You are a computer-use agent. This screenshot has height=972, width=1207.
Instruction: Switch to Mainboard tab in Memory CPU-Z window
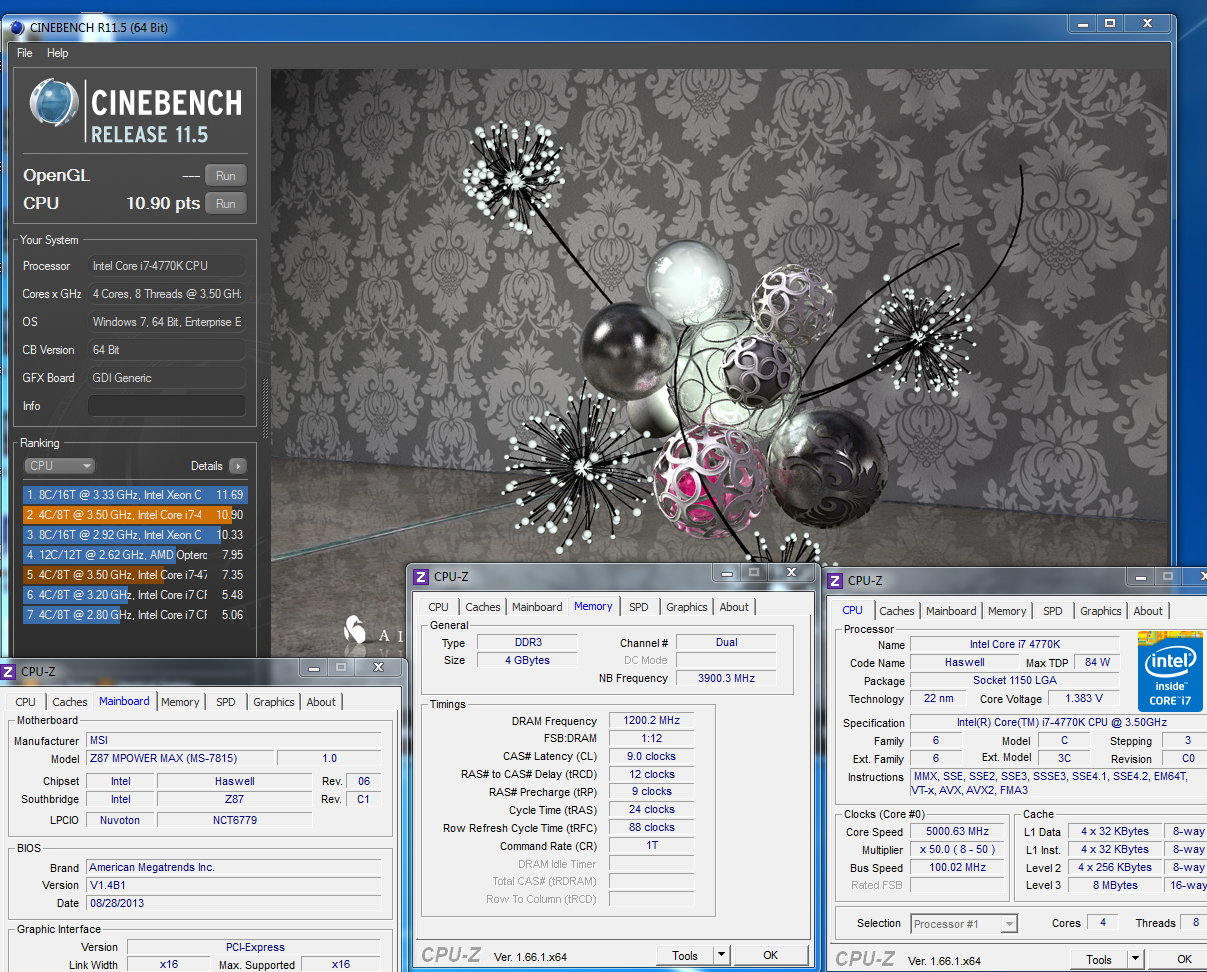(x=537, y=607)
